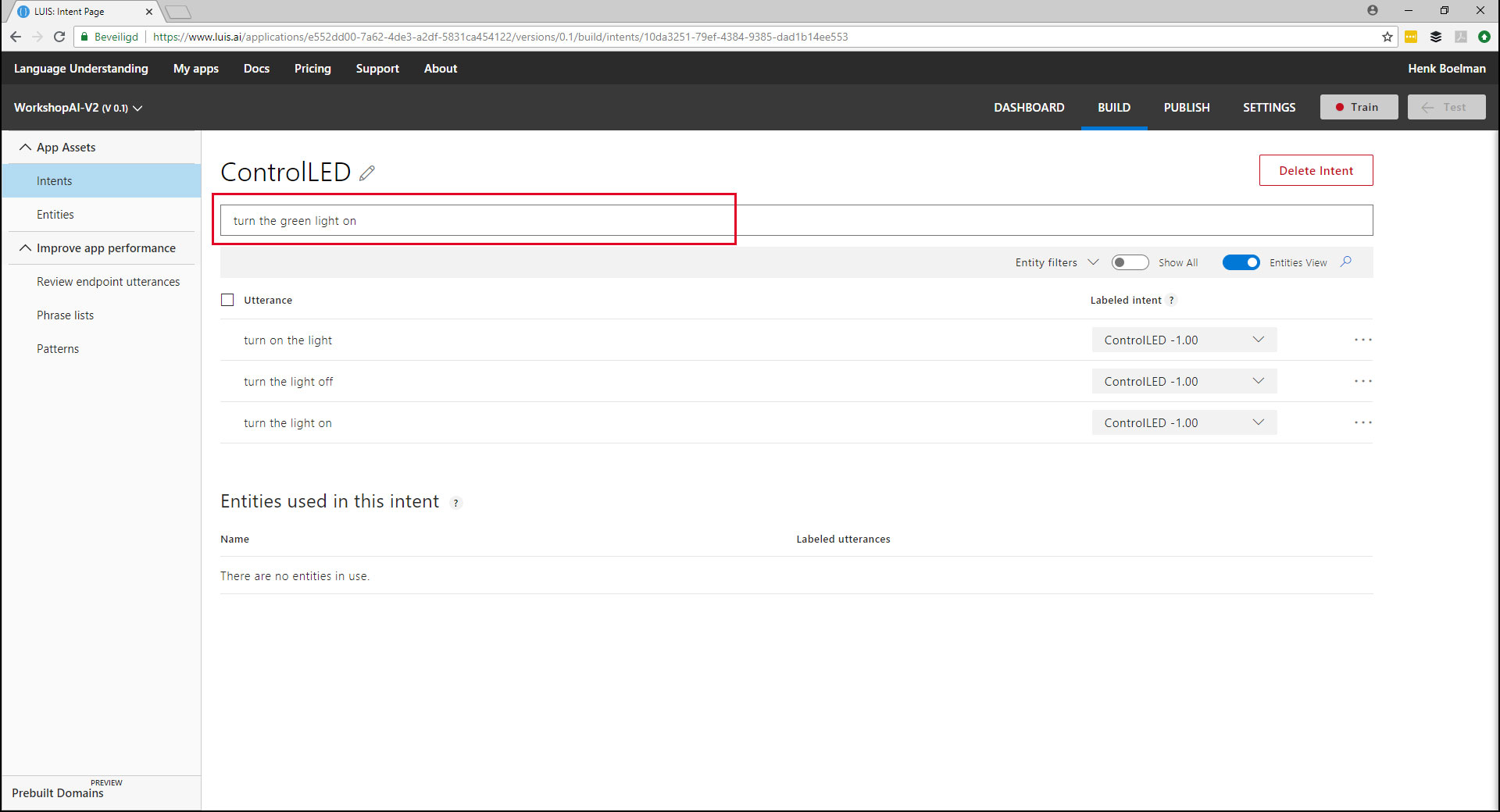Reload the page with the refresh icon
The height and width of the screenshot is (812, 1500).
59,37
